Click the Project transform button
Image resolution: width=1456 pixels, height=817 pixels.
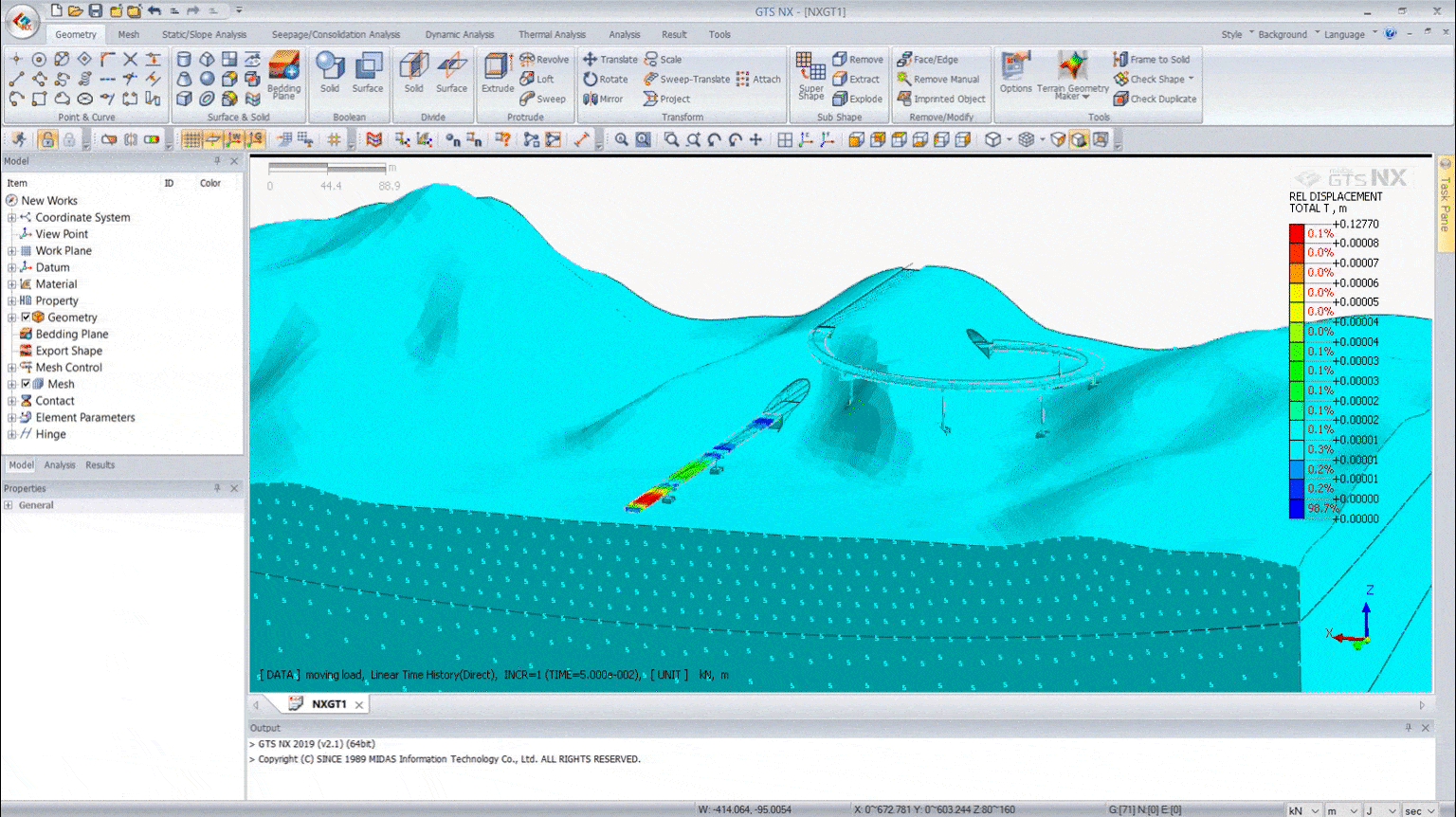pos(666,99)
